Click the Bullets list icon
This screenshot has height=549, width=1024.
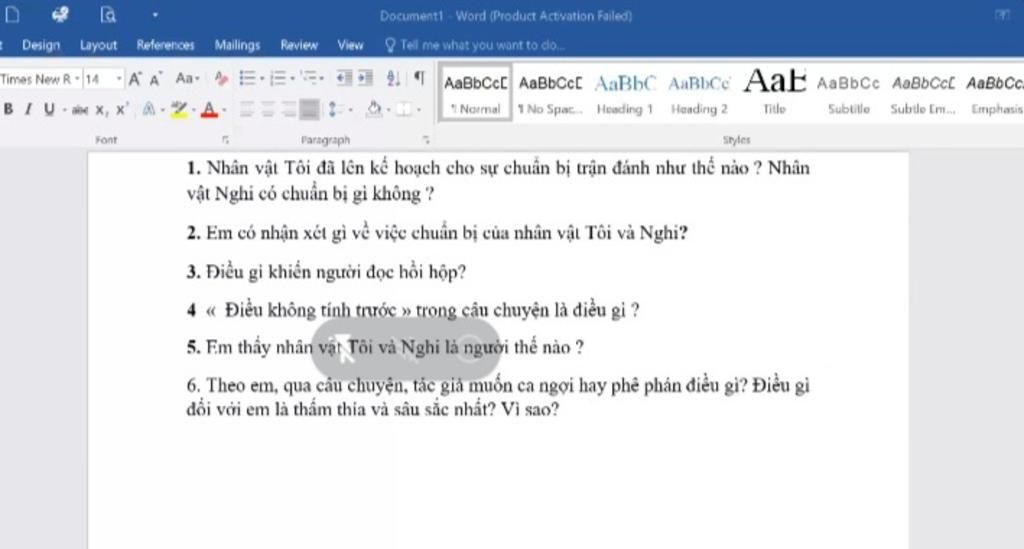pos(248,79)
